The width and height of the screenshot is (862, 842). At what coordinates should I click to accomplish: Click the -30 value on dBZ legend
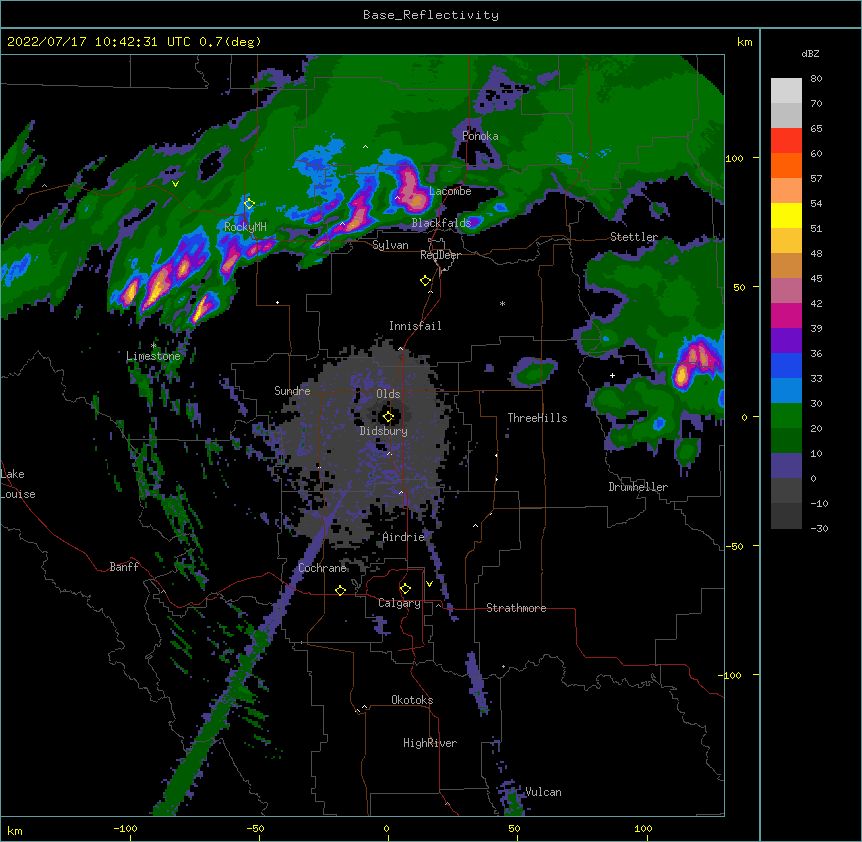819,528
